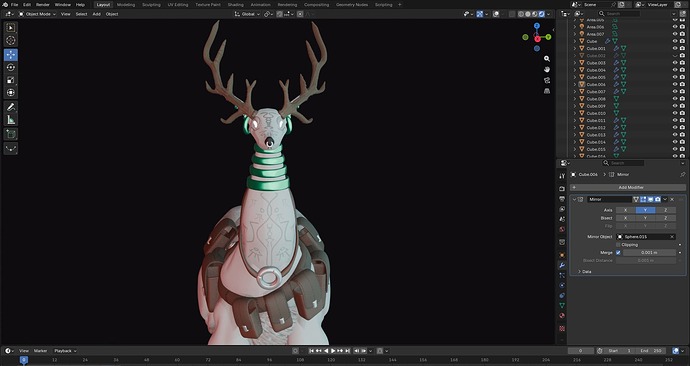Jump to the animation start frame
Screen dimensions: 690x366
[x=312, y=351]
